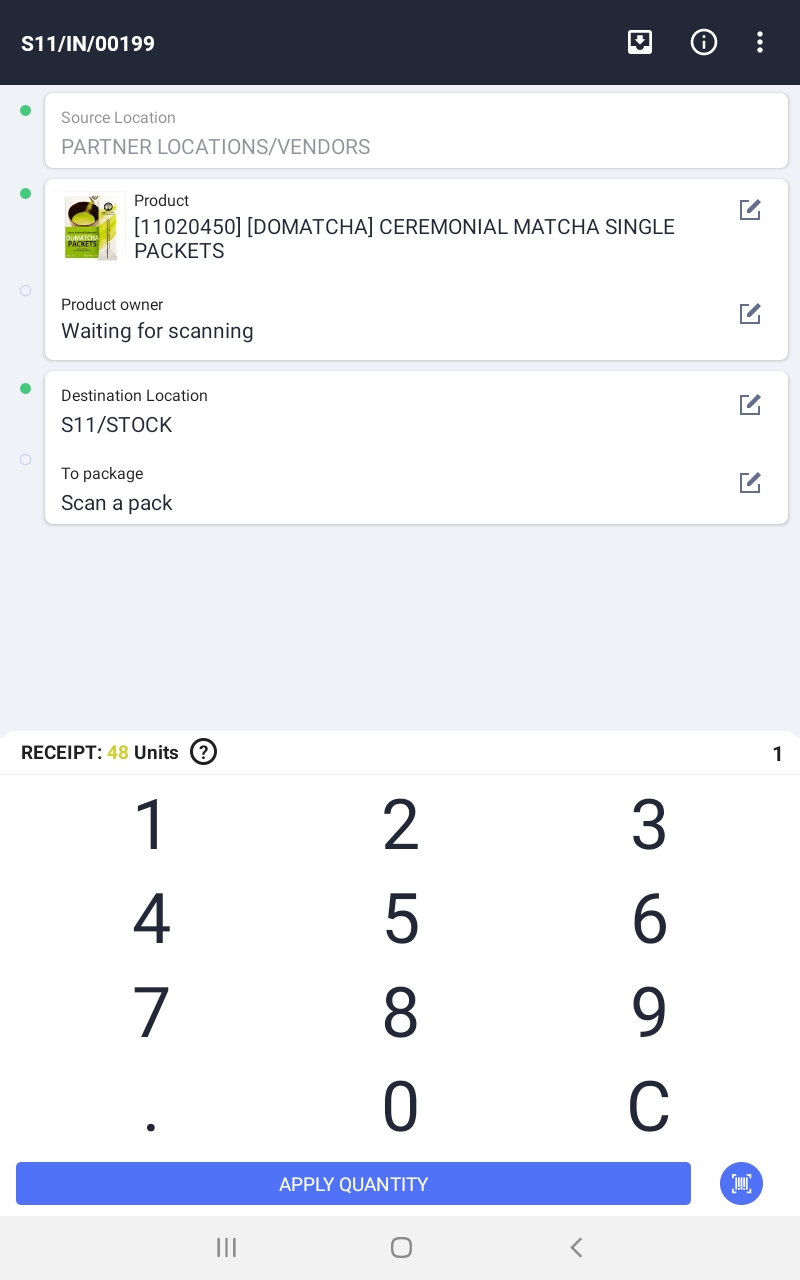Image resolution: width=800 pixels, height=1280 pixels.
Task: Tap digit 5 on the numeric keypad
Action: 401,919
